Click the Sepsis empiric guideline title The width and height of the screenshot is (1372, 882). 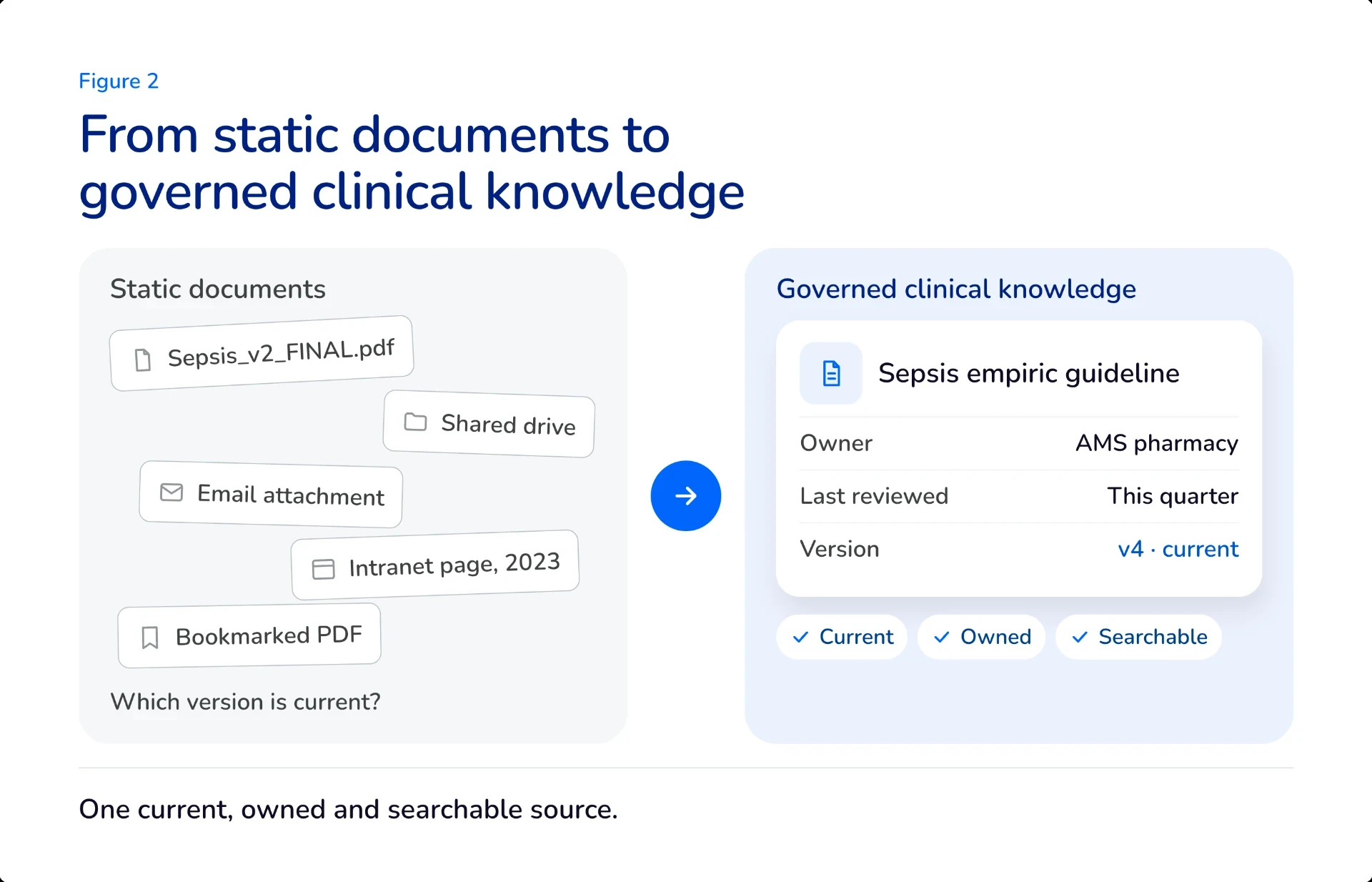pyautogui.click(x=1028, y=373)
